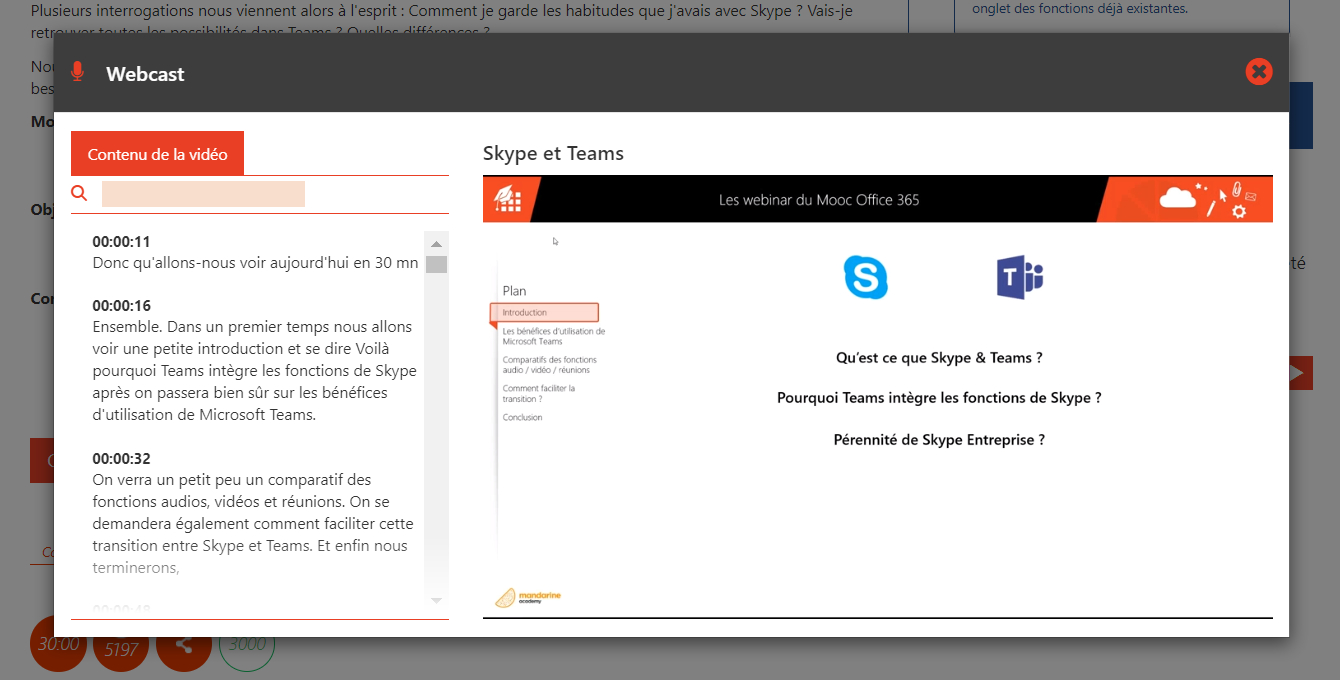Jump to transcript timestamp 00:00:32

point(121,459)
